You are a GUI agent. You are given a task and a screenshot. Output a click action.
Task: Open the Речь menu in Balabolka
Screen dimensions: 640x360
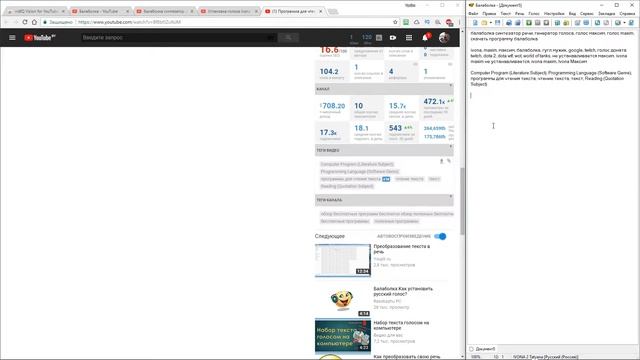click(x=519, y=13)
